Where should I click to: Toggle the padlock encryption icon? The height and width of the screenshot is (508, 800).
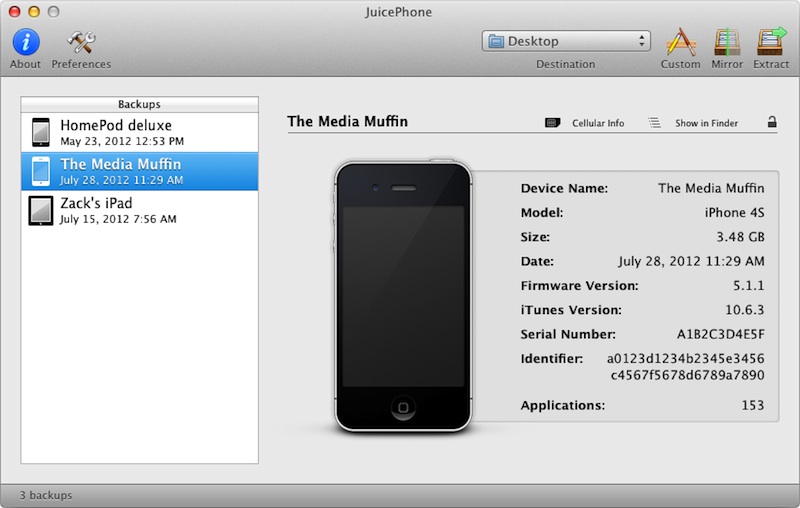click(x=772, y=122)
